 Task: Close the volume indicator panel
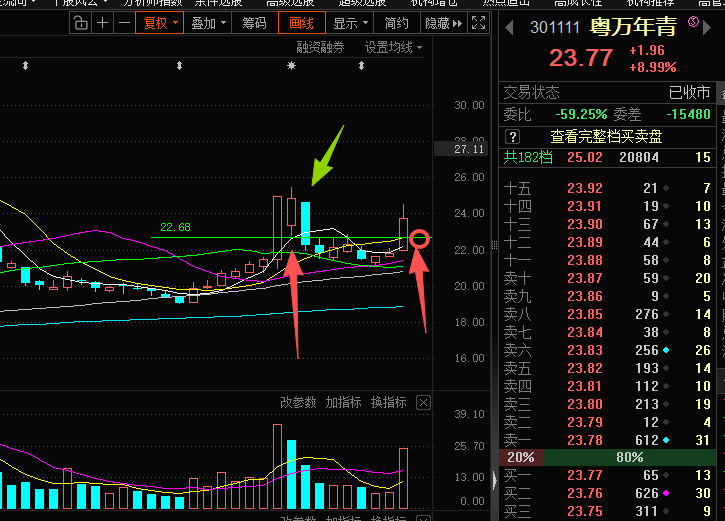pos(423,403)
